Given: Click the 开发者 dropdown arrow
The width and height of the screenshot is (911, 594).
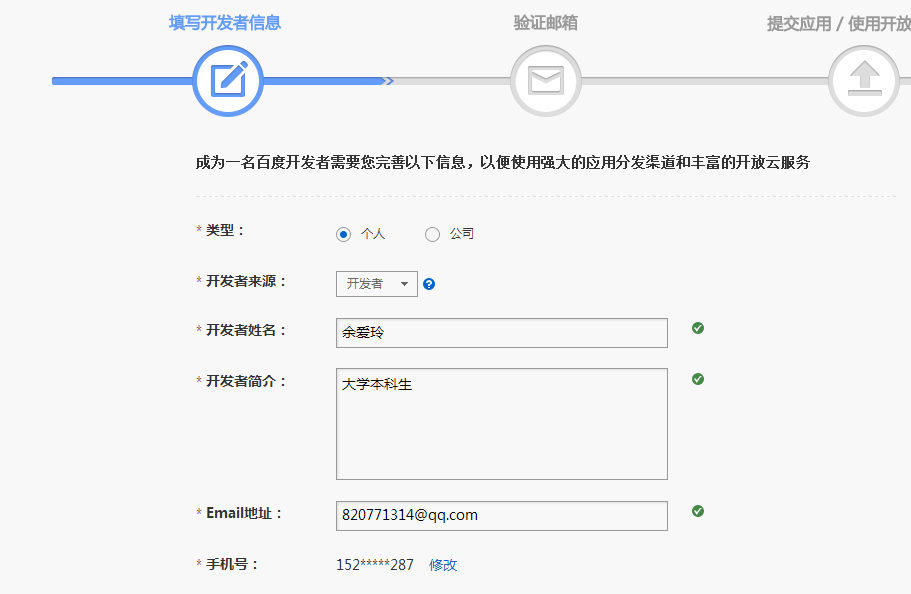Looking at the screenshot, I should click(404, 284).
